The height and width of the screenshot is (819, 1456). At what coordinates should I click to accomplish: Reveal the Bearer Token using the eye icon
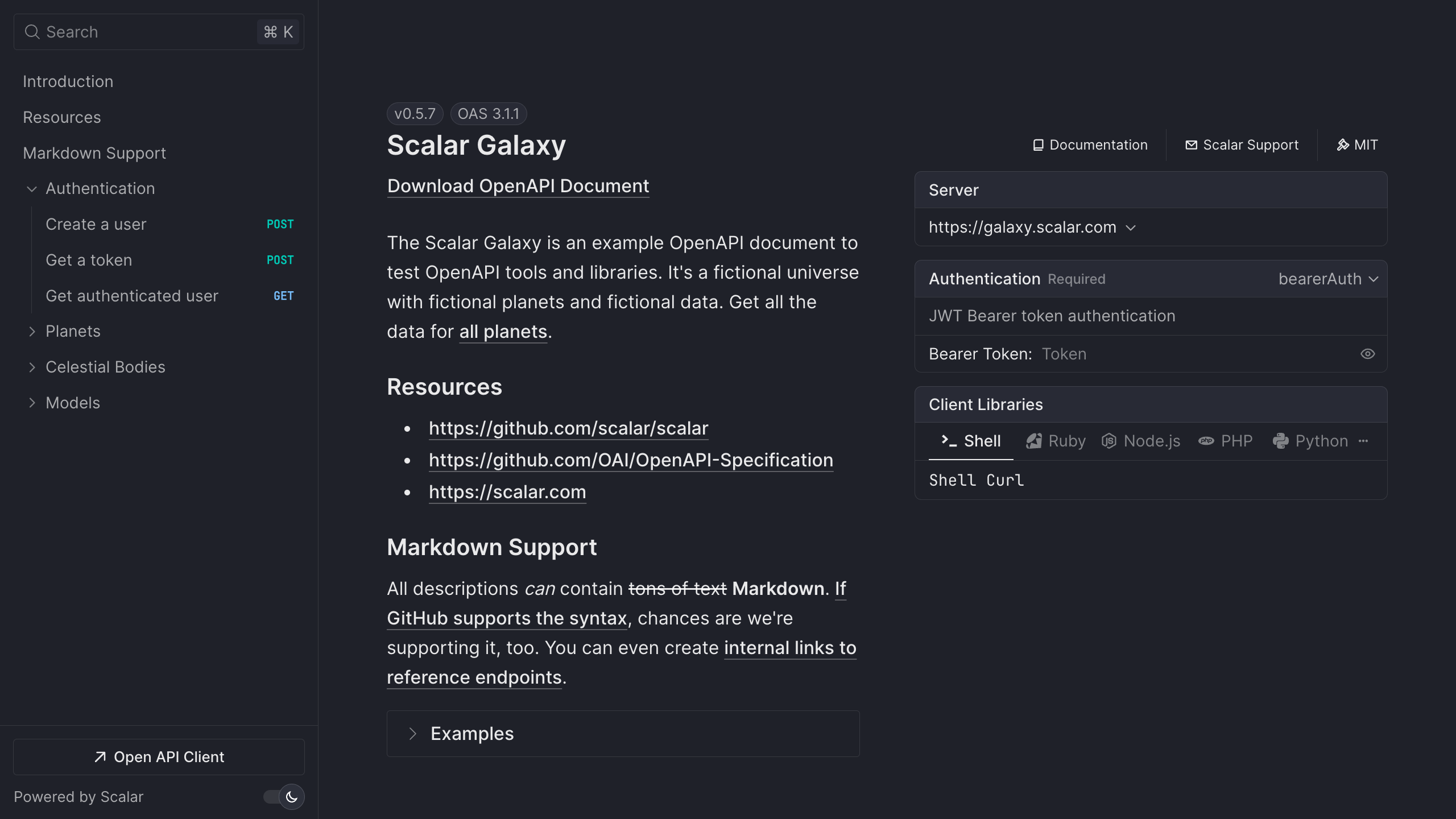click(x=1367, y=354)
